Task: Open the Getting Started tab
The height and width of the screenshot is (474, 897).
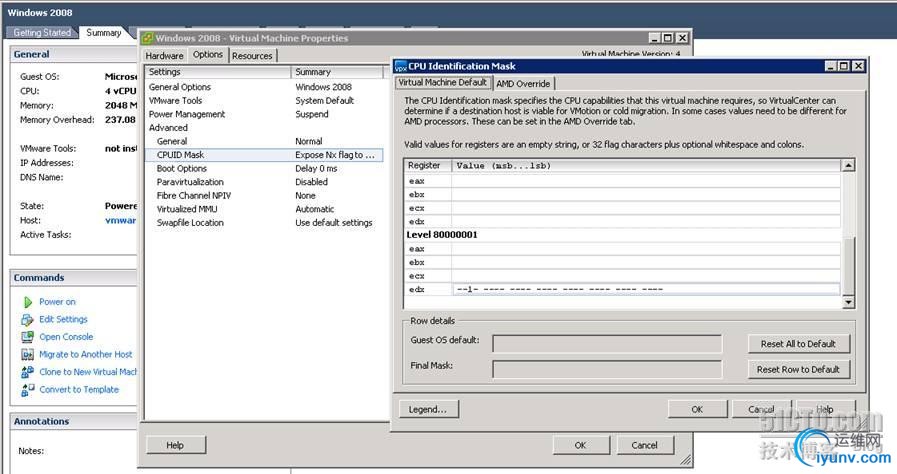Action: pyautogui.click(x=42, y=33)
